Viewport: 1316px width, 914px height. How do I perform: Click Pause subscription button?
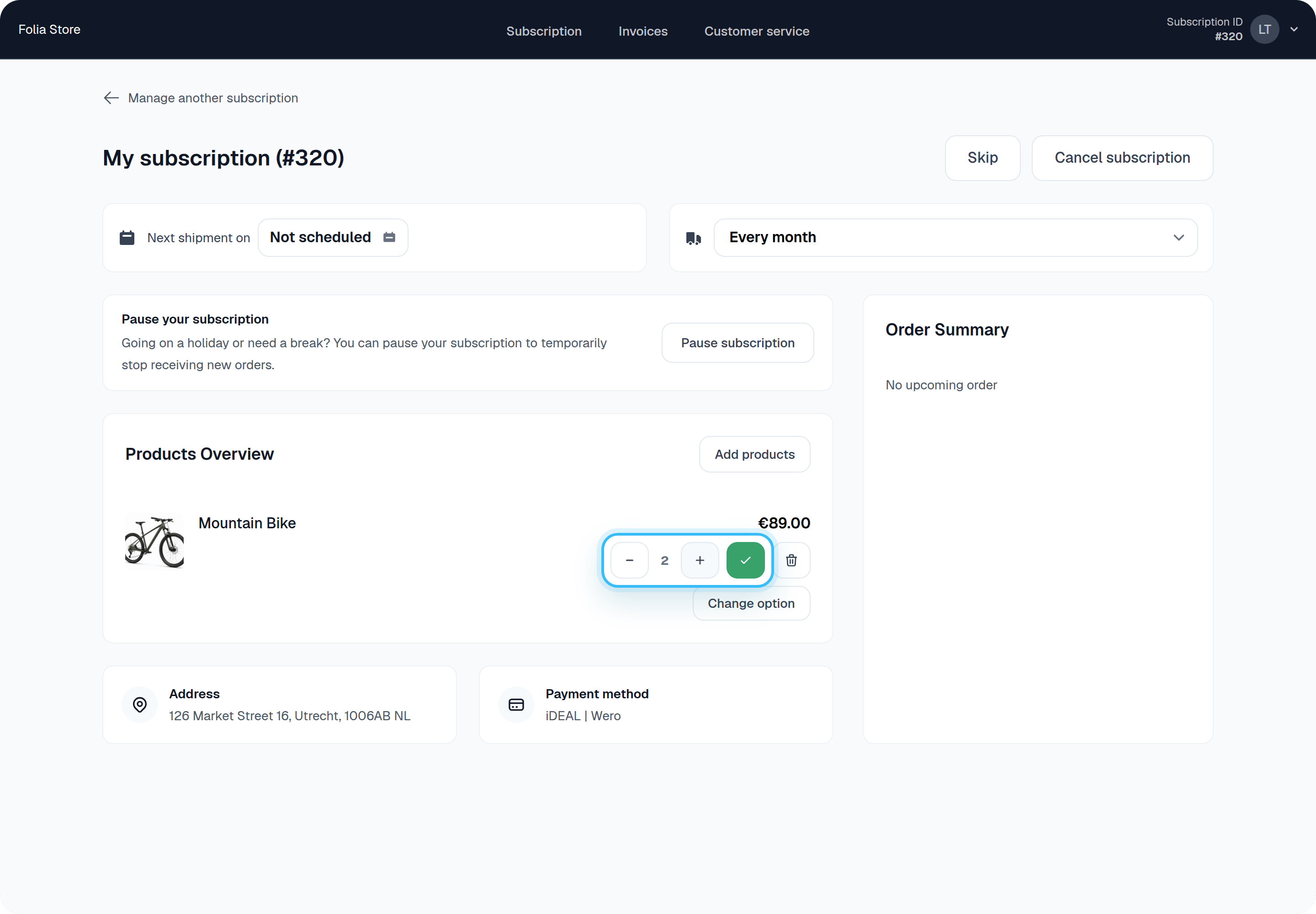pos(738,342)
